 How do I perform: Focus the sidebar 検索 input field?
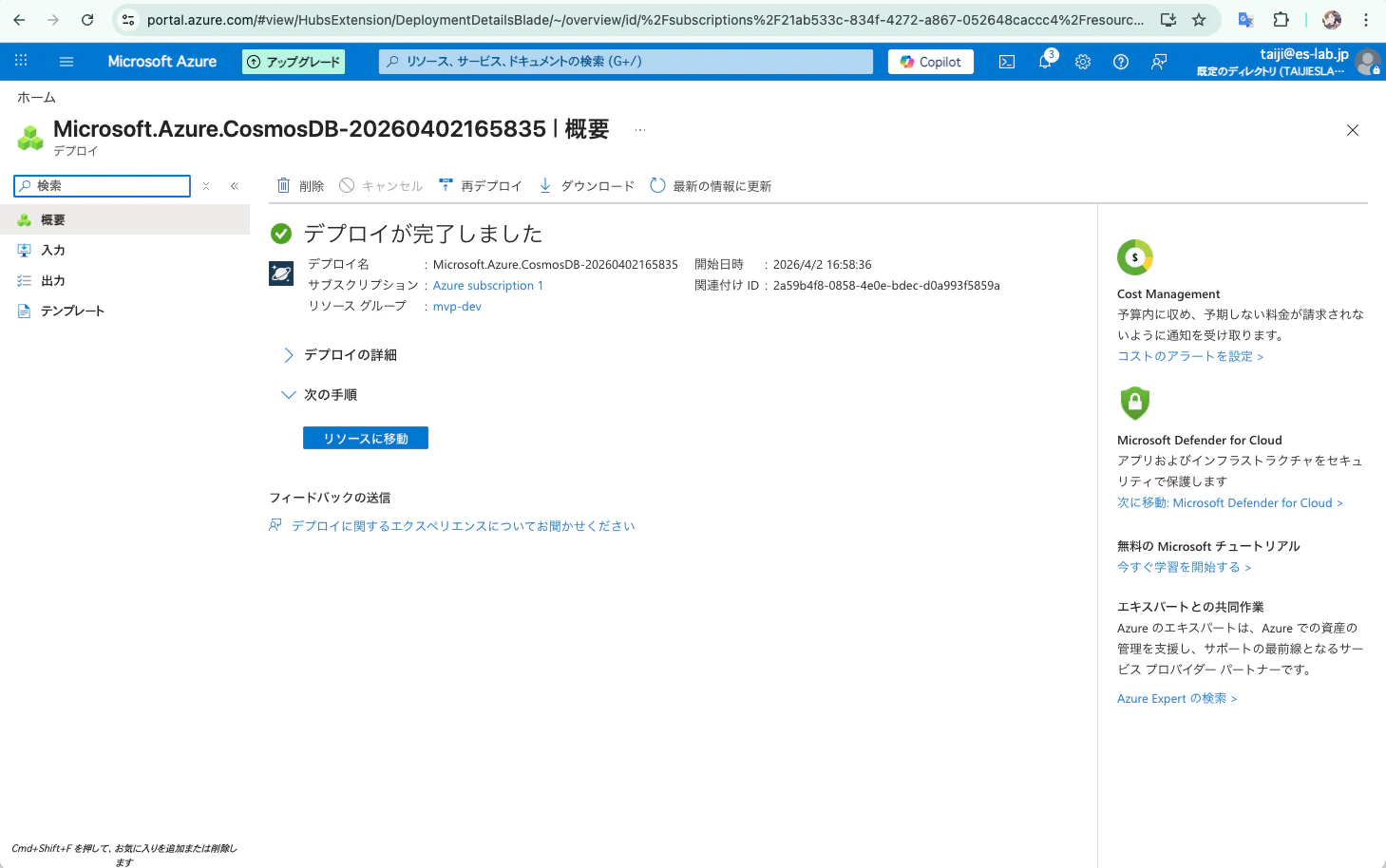coord(103,186)
